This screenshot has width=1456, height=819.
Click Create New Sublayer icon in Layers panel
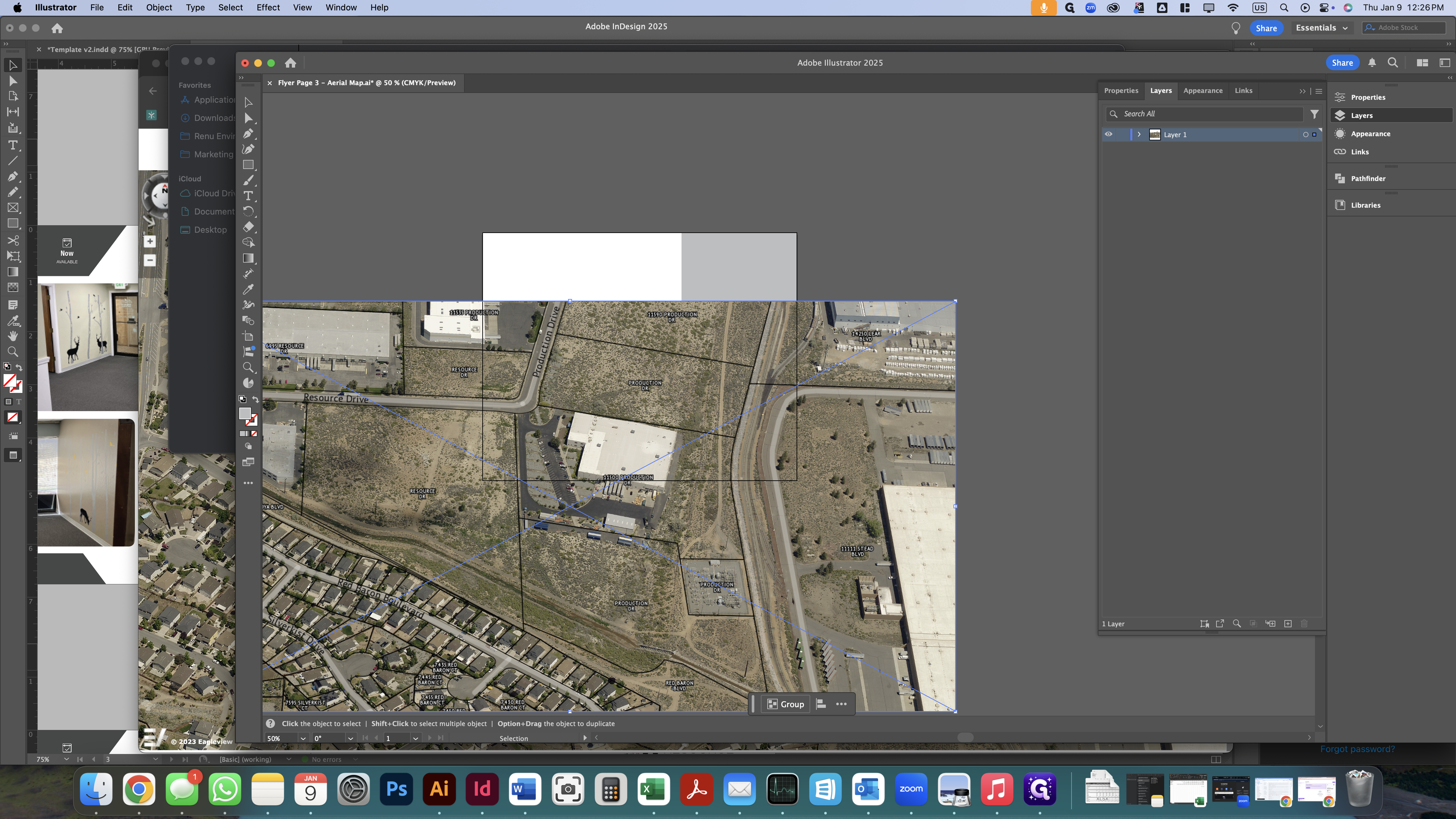pyautogui.click(x=1270, y=624)
